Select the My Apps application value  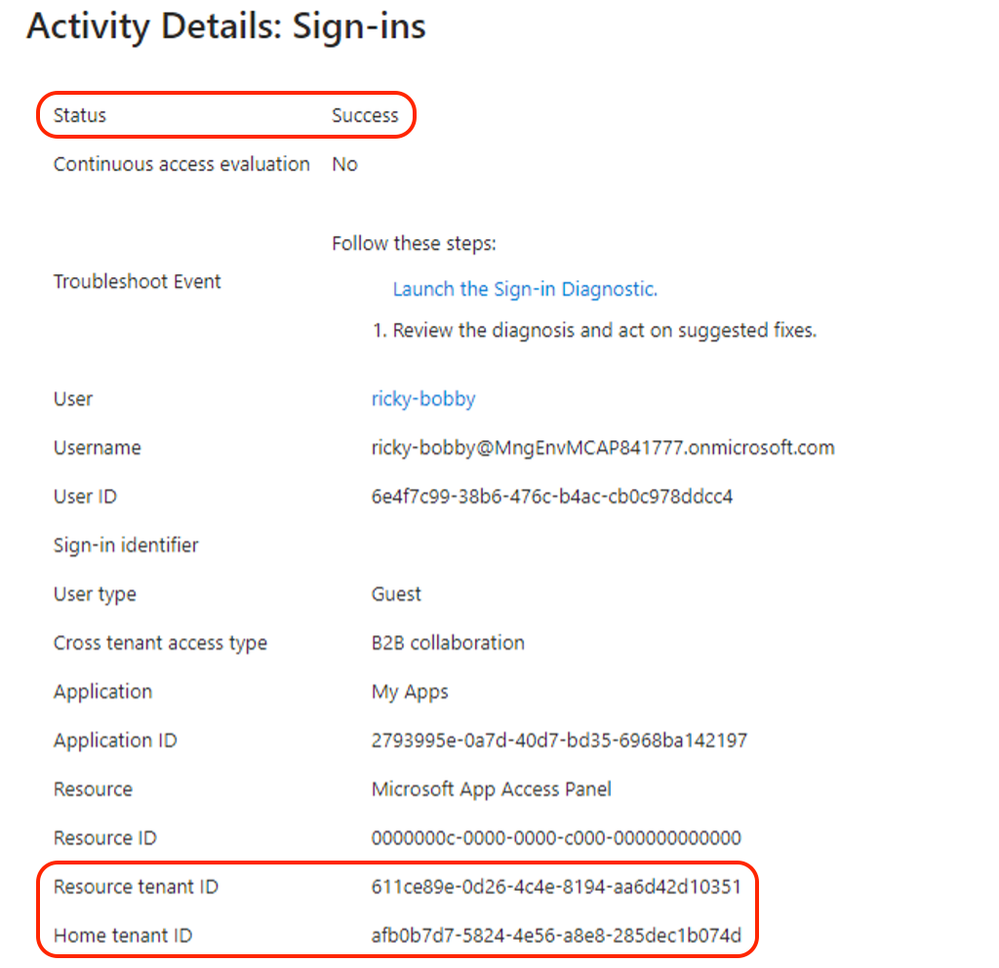(410, 692)
